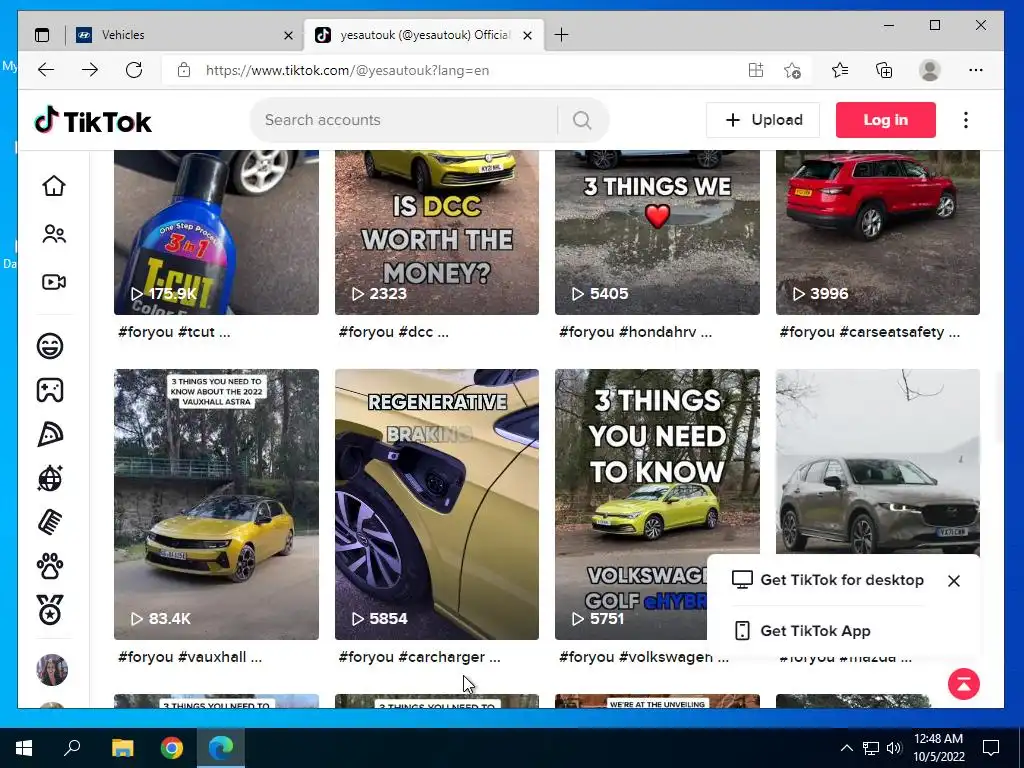Open the suggested account avatar in sidebar

pyautogui.click(x=52, y=669)
